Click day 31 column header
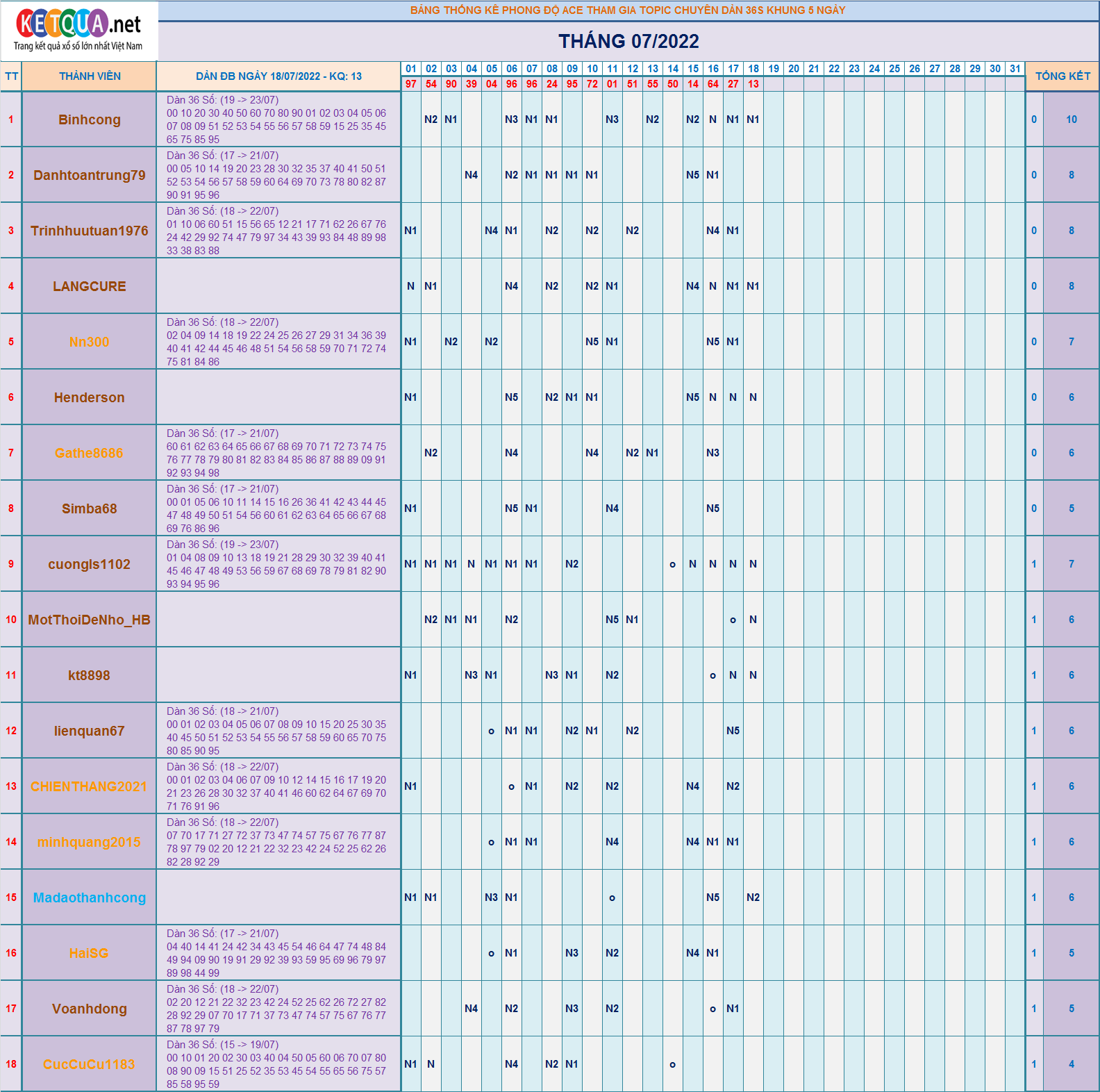Image resolution: width=1100 pixels, height=1092 pixels. 1015,69
